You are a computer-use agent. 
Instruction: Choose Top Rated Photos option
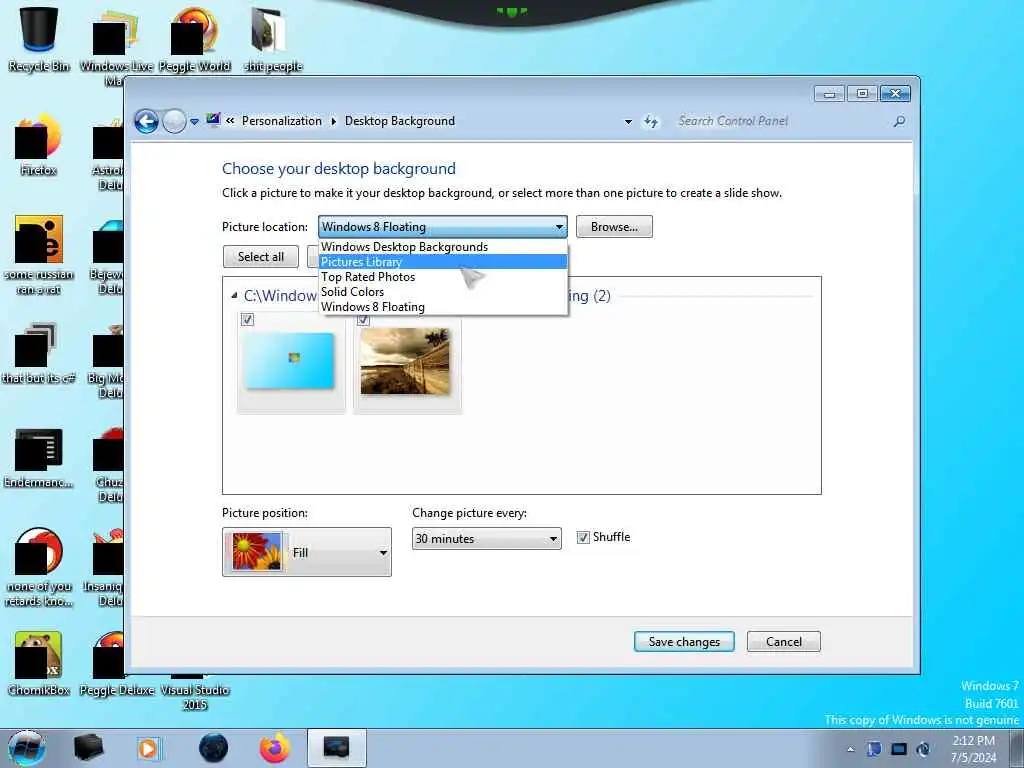[443, 277]
